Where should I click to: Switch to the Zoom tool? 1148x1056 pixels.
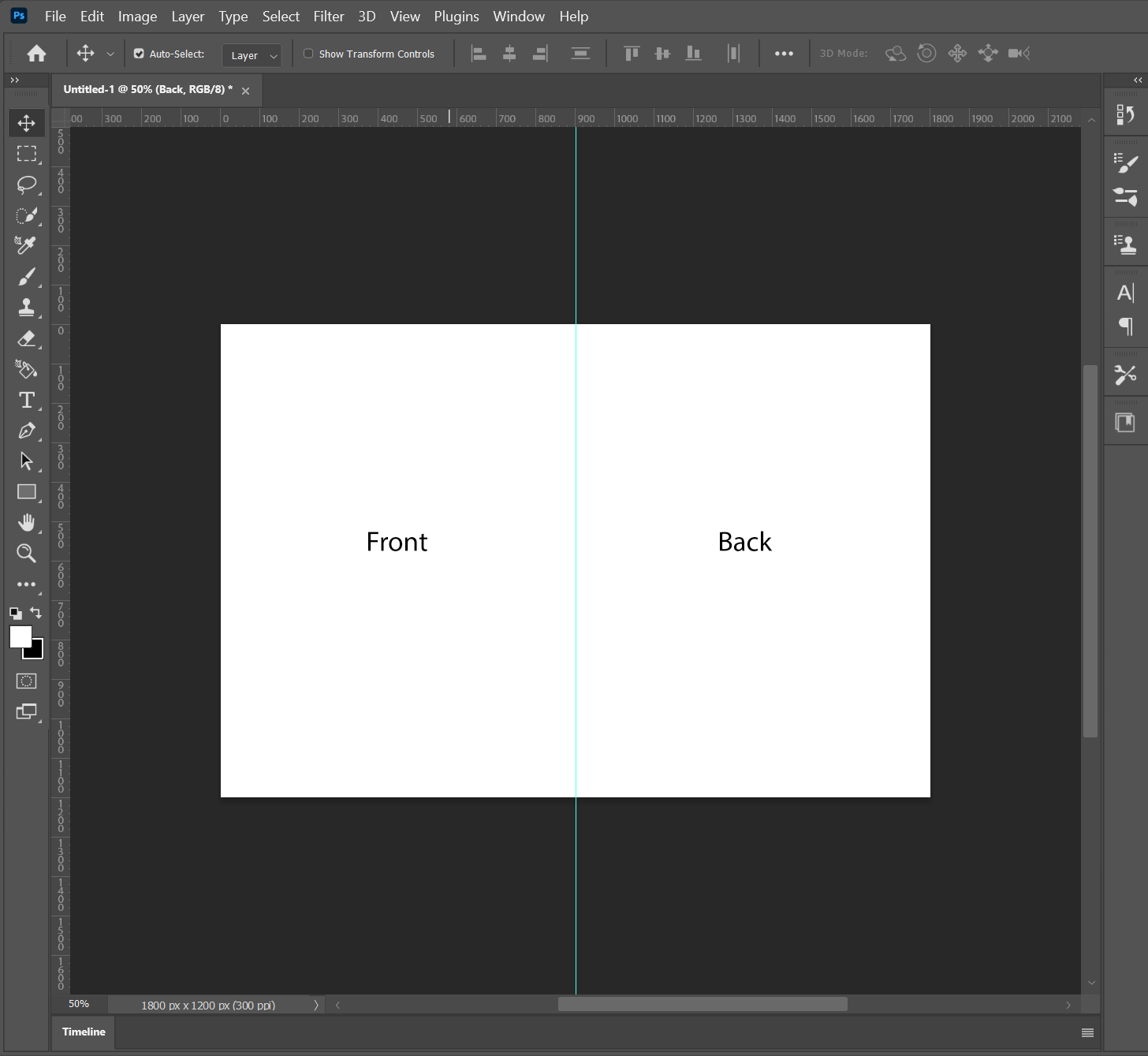26,554
